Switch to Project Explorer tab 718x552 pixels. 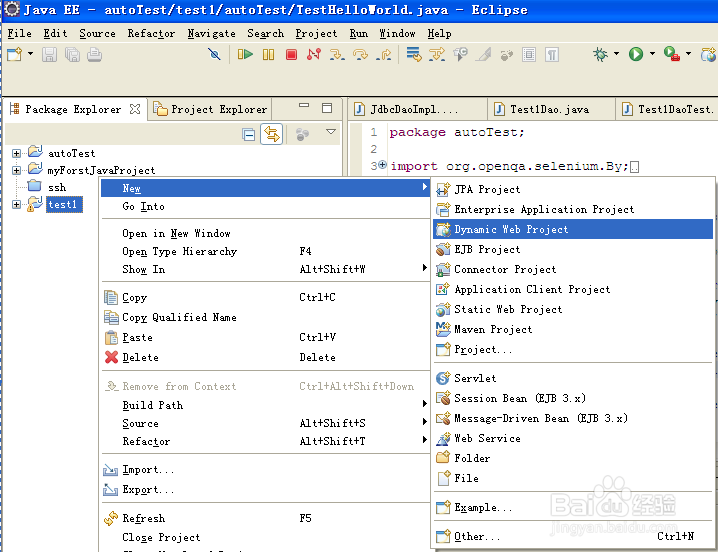coord(210,109)
